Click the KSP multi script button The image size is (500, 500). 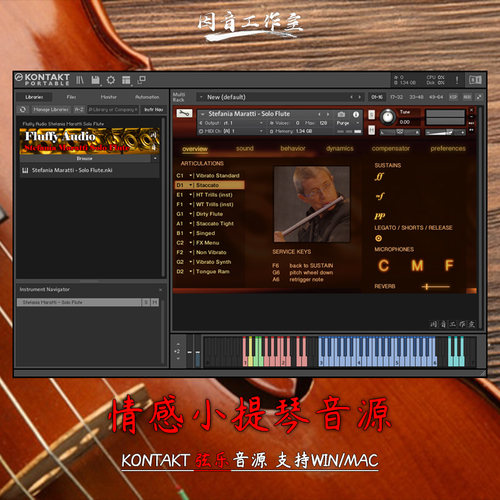[453, 97]
